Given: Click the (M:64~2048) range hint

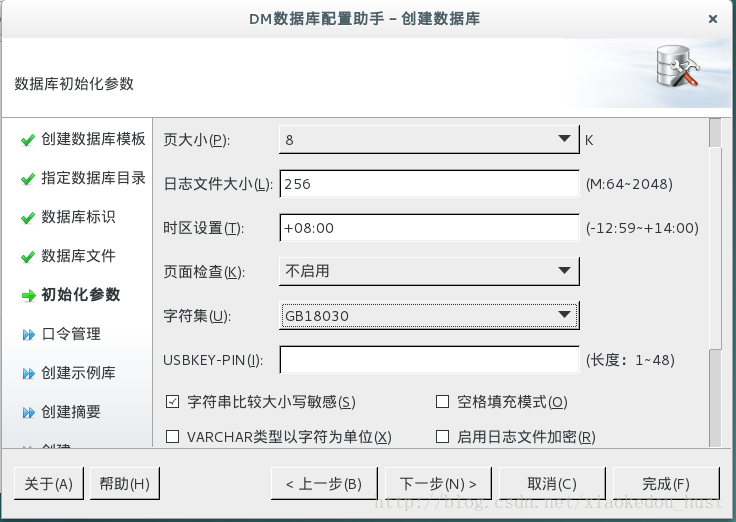Looking at the screenshot, I should coord(629,184).
